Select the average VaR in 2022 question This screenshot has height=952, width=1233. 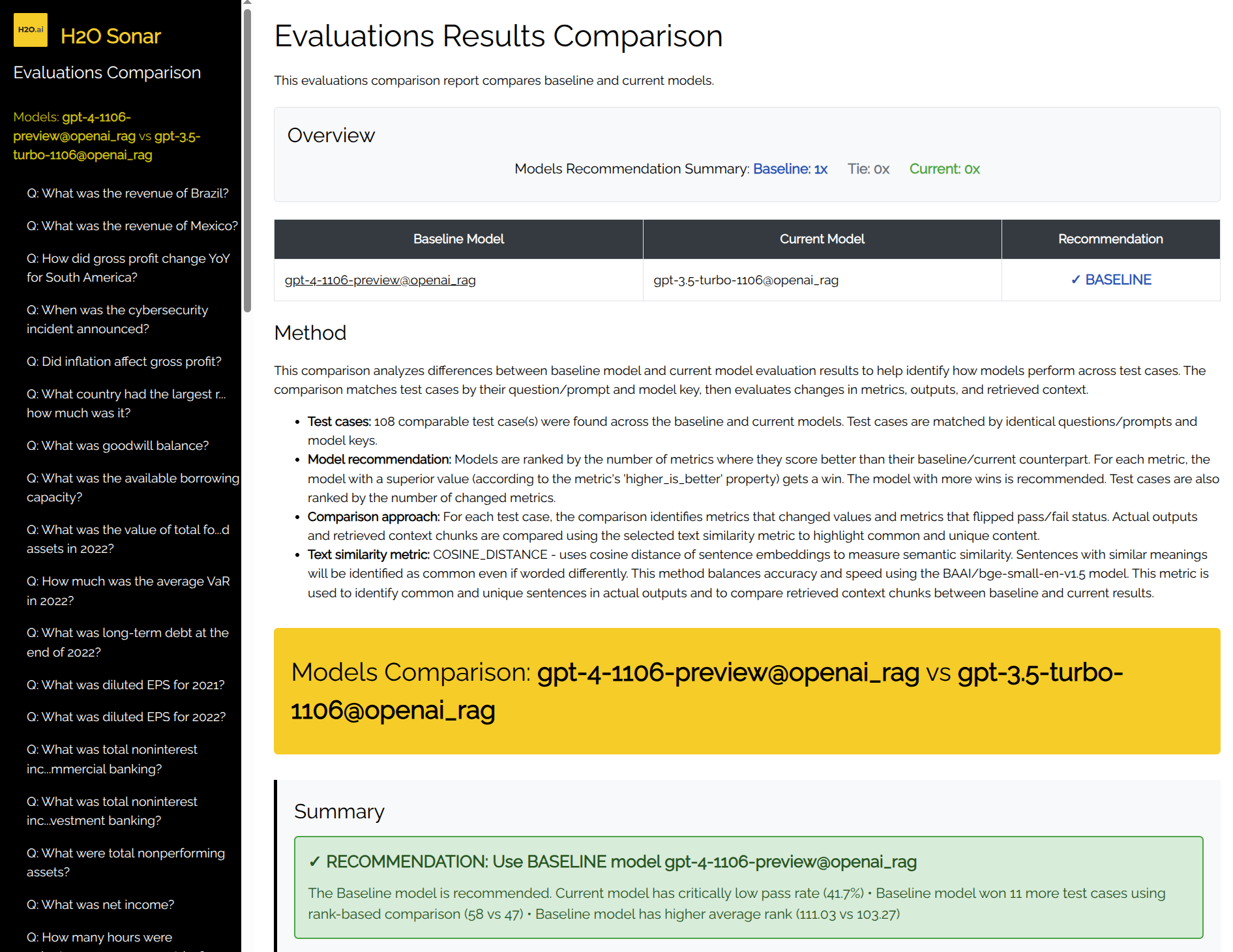pos(128,591)
